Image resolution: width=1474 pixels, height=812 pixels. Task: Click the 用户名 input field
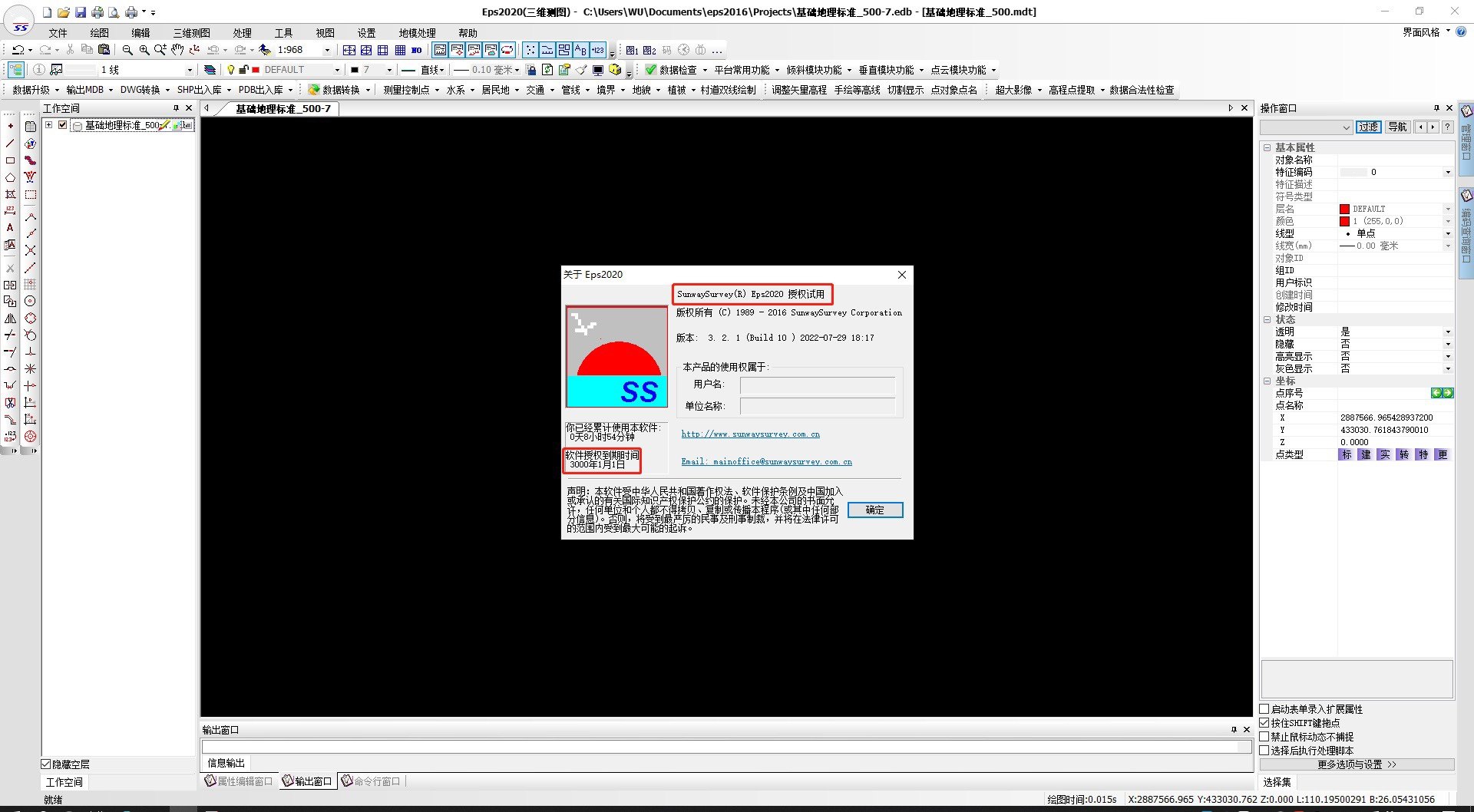818,385
